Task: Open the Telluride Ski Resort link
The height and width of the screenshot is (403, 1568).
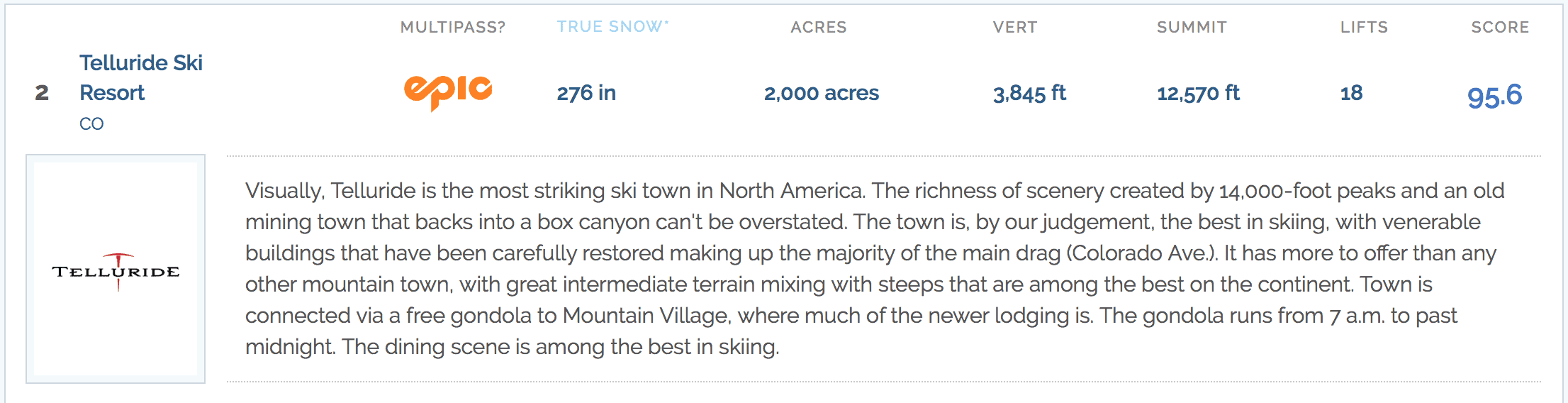Action: [140, 77]
